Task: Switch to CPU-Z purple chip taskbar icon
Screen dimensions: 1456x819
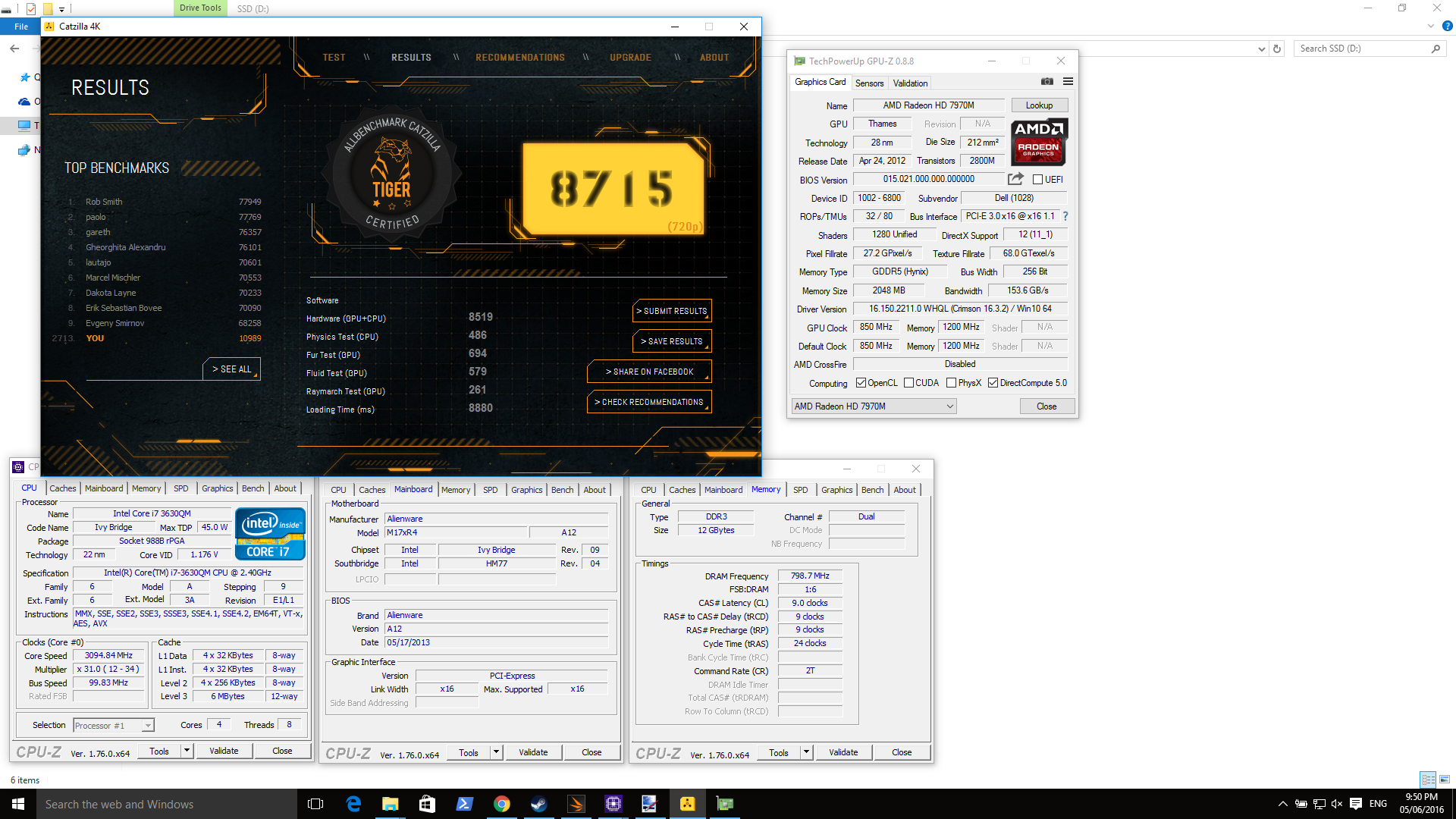Action: (x=613, y=804)
